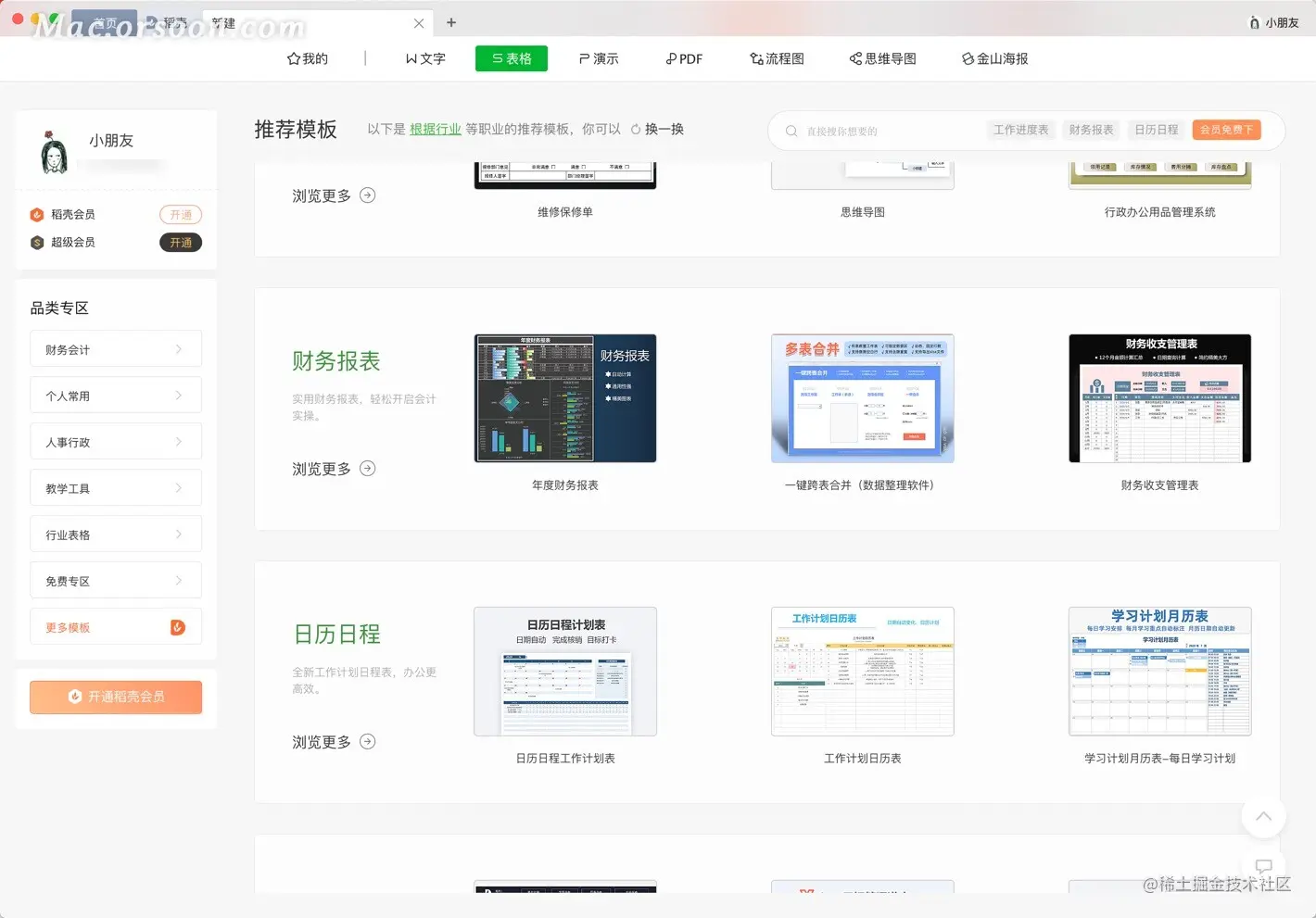Open the 日历日程工作计划表 template thumbnail
Screen dimensions: 1316x918
(565, 672)
